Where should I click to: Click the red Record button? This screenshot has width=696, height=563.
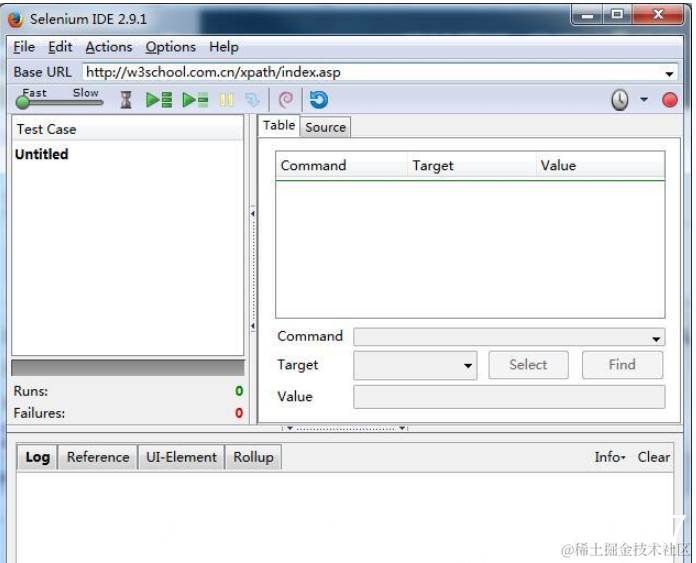[x=669, y=100]
